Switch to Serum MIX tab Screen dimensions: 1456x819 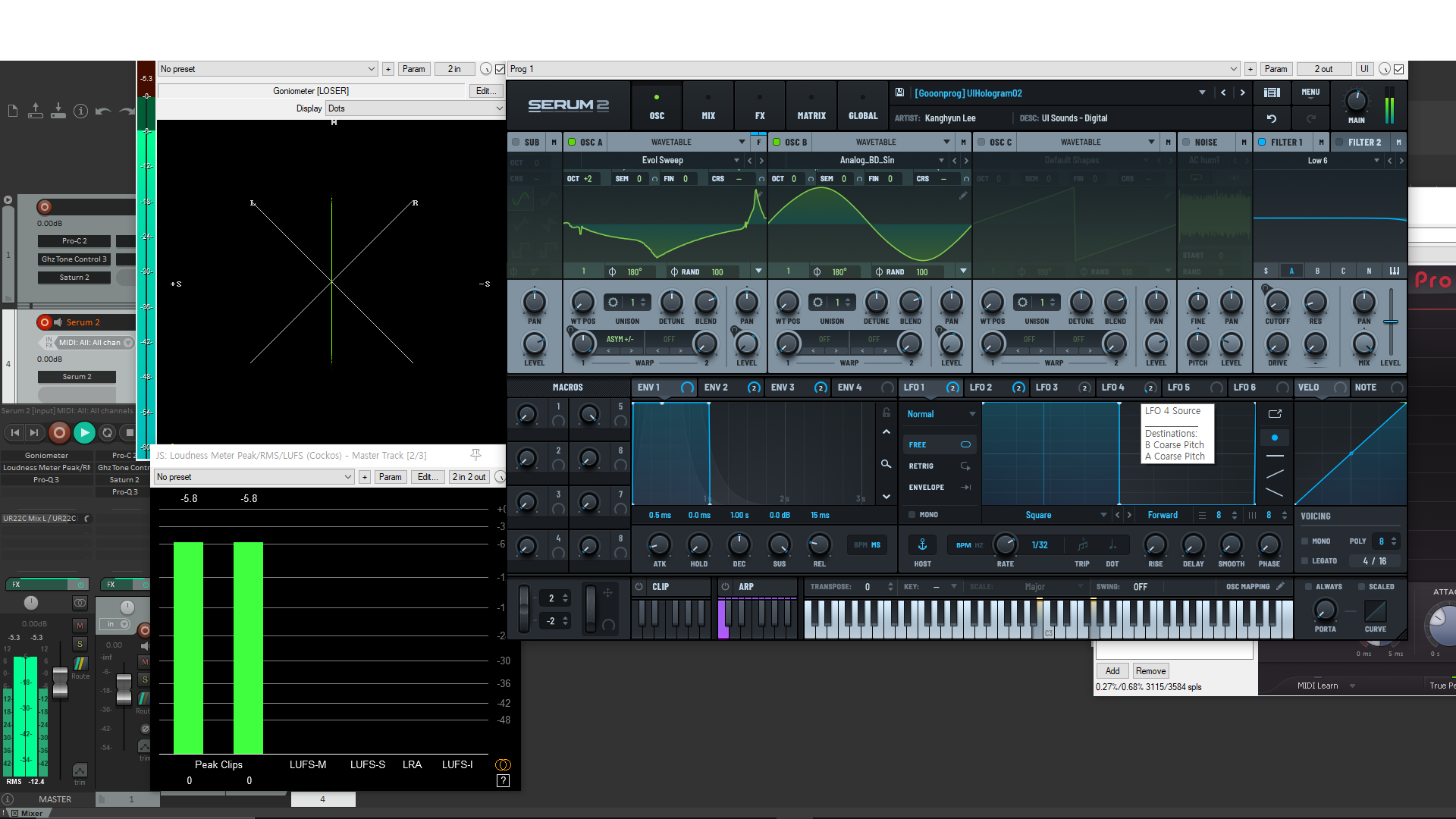tap(708, 106)
